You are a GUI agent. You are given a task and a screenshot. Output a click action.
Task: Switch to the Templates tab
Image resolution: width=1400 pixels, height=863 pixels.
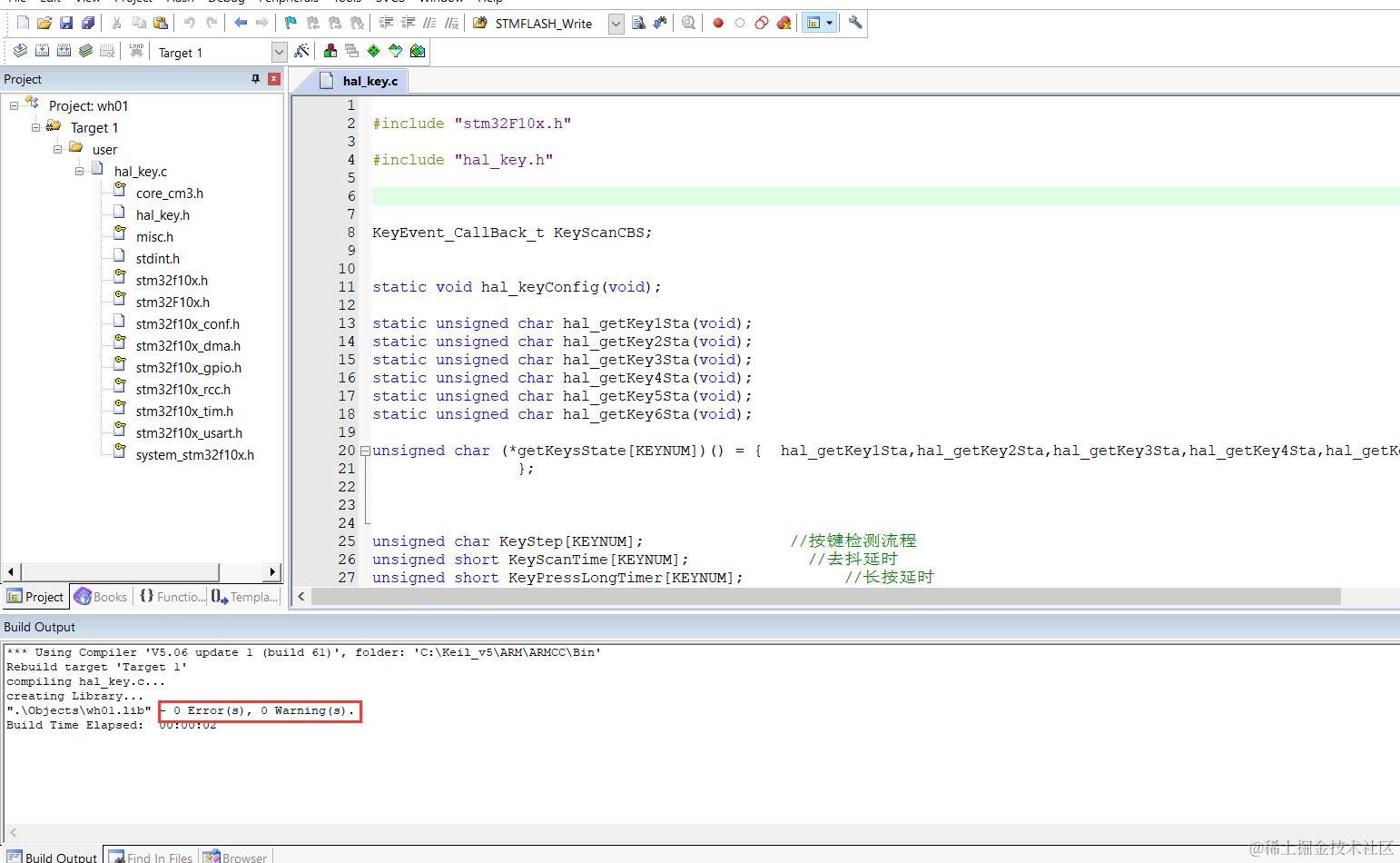point(245,597)
